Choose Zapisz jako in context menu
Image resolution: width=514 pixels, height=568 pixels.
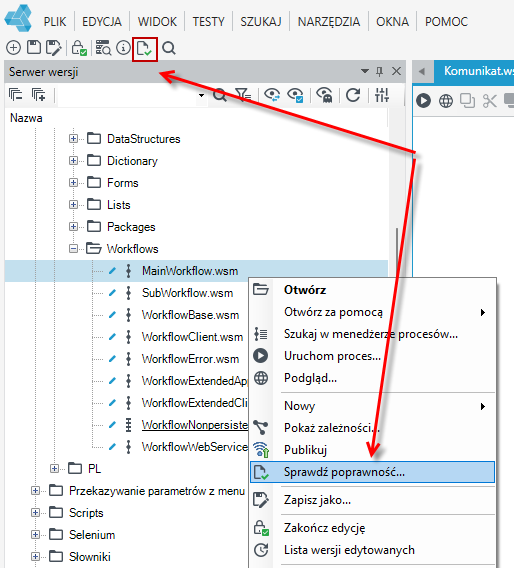[x=372, y=500]
